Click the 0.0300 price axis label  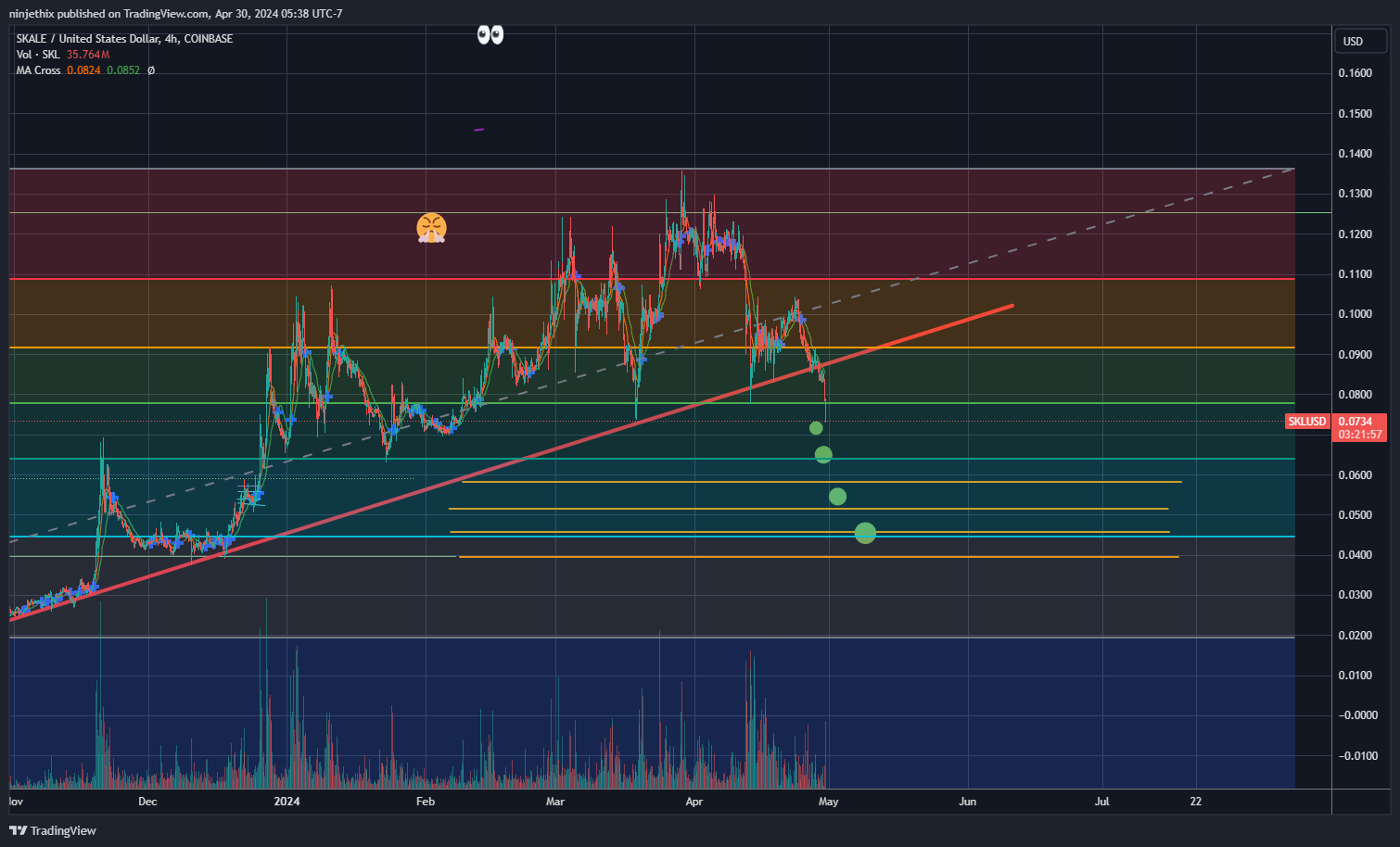pyautogui.click(x=1355, y=595)
